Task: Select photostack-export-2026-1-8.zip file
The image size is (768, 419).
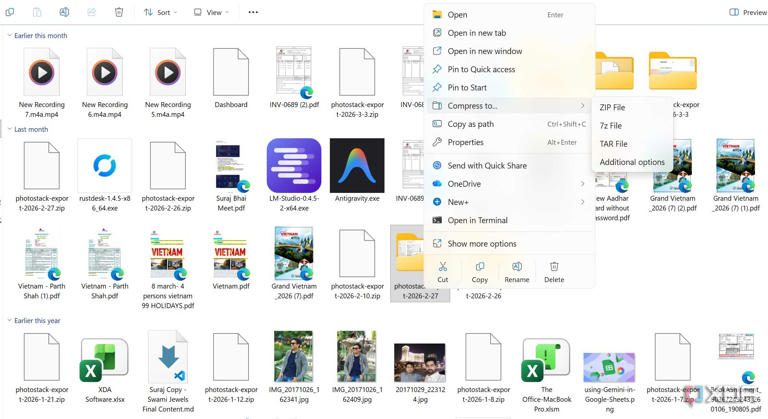Action: 483,368
